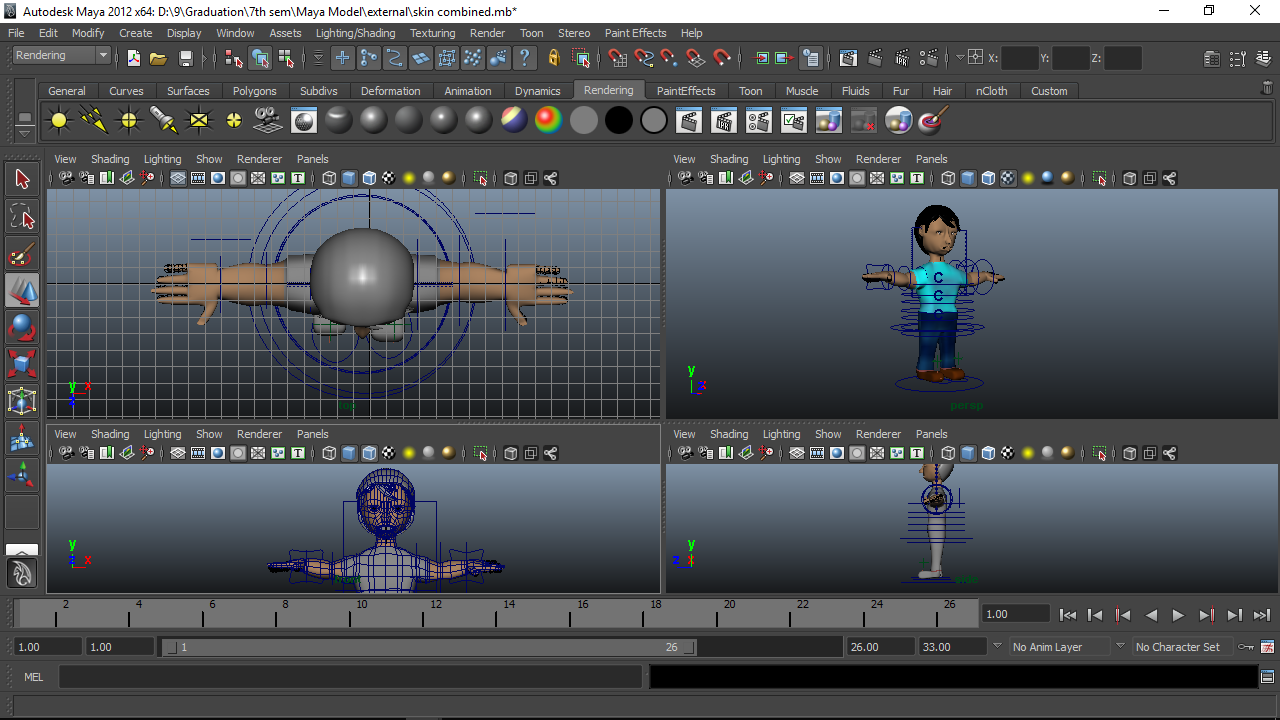
Task: Select the Lasso tool in the toolbox
Action: [x=22, y=215]
